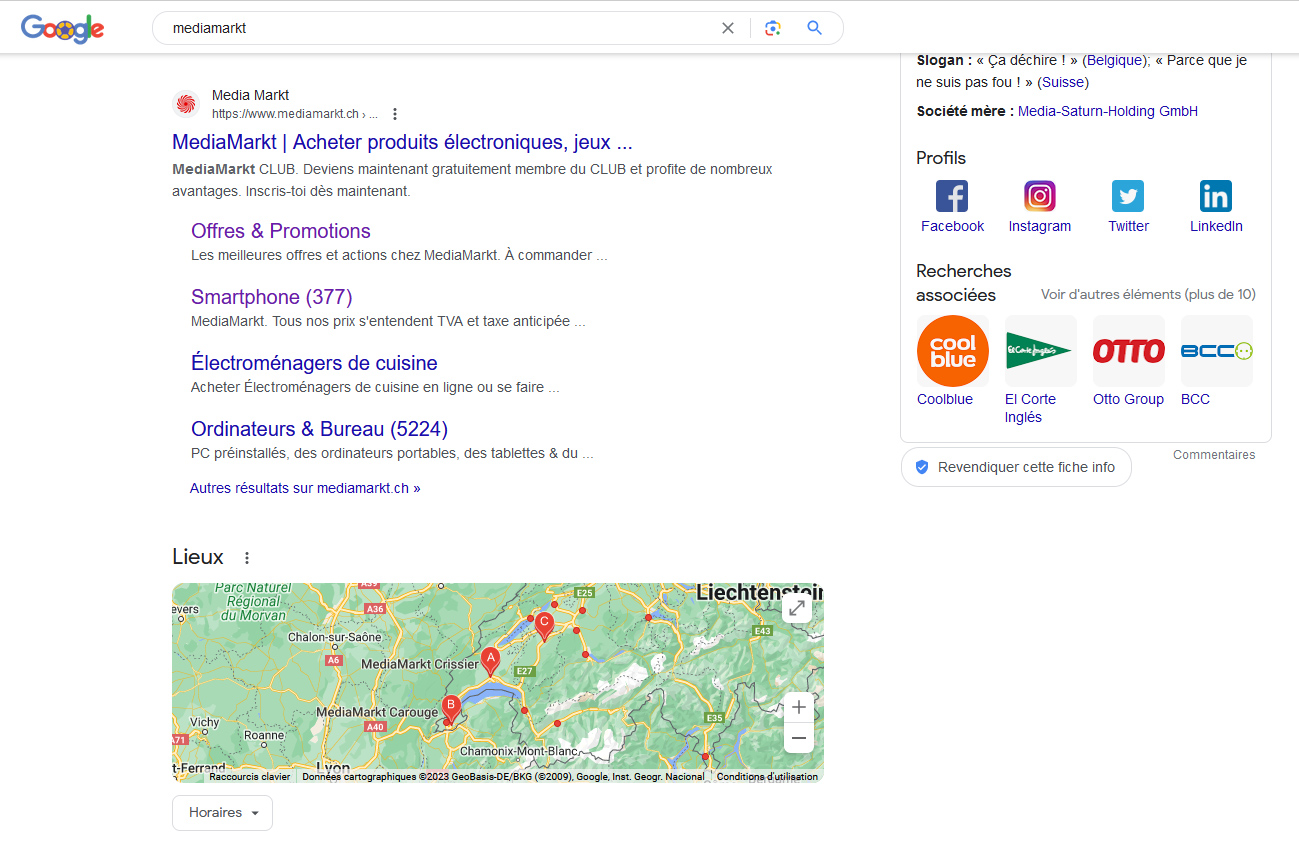Open the El Corte Inglés logo thumbnail
The height and width of the screenshot is (846, 1299).
1041,351
